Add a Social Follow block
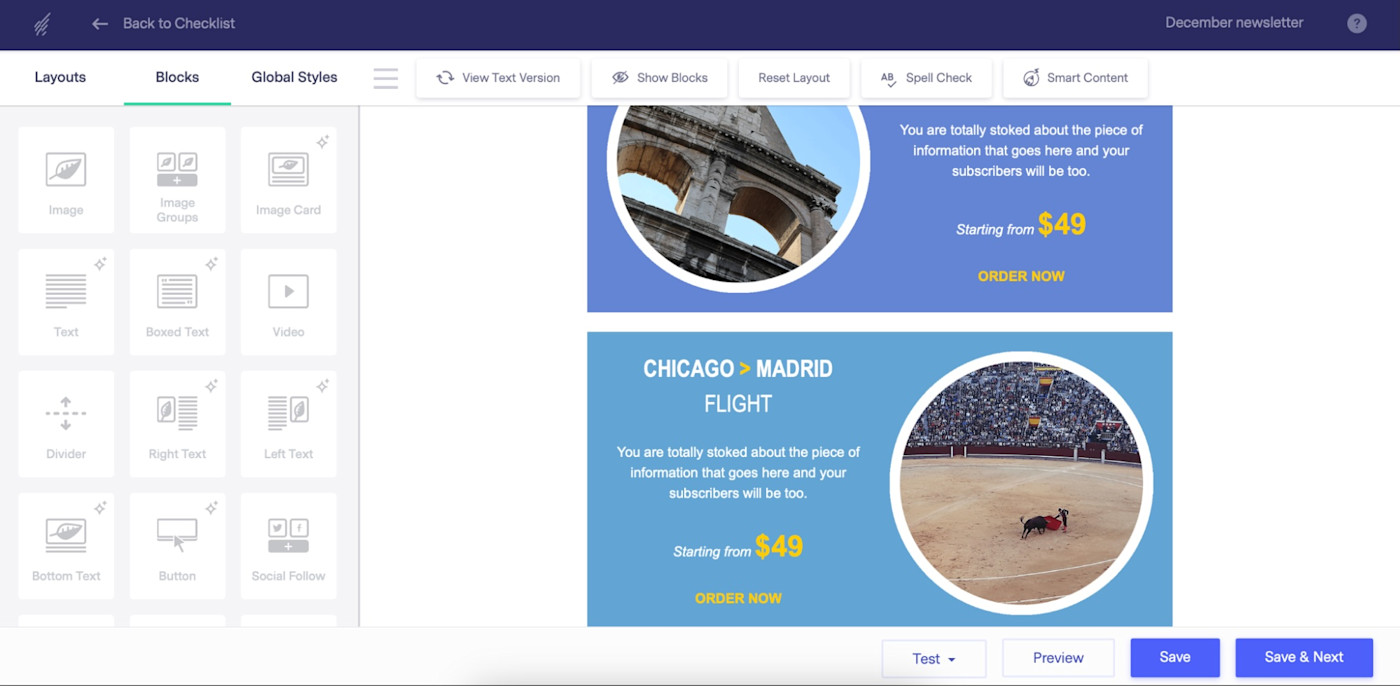Image resolution: width=1400 pixels, height=686 pixels. (x=288, y=546)
